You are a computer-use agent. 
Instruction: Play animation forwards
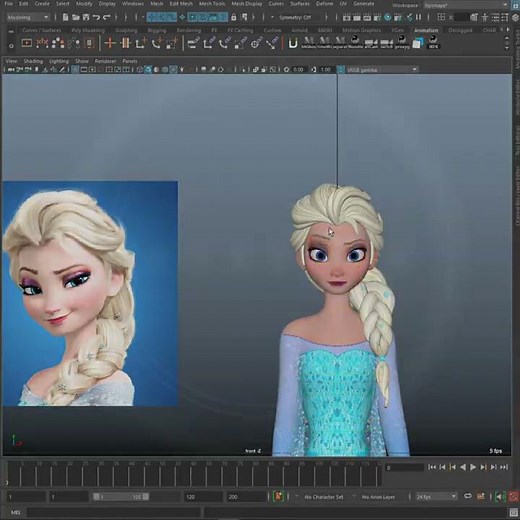(x=473, y=467)
